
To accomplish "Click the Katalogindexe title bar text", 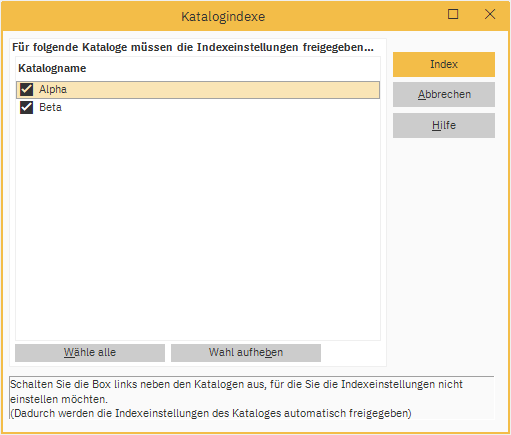I will (223, 17).
